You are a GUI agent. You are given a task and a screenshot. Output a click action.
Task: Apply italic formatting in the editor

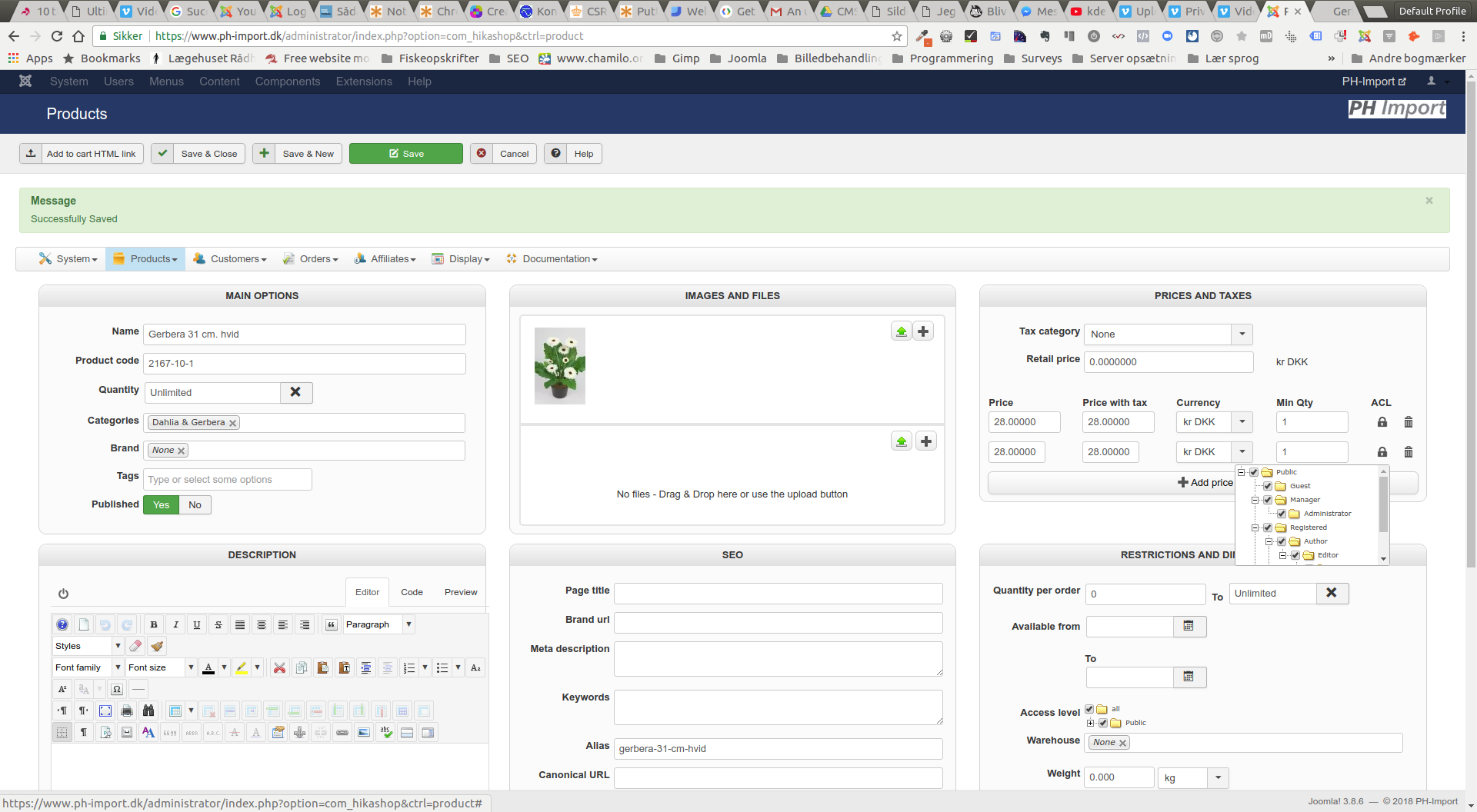tap(175, 624)
